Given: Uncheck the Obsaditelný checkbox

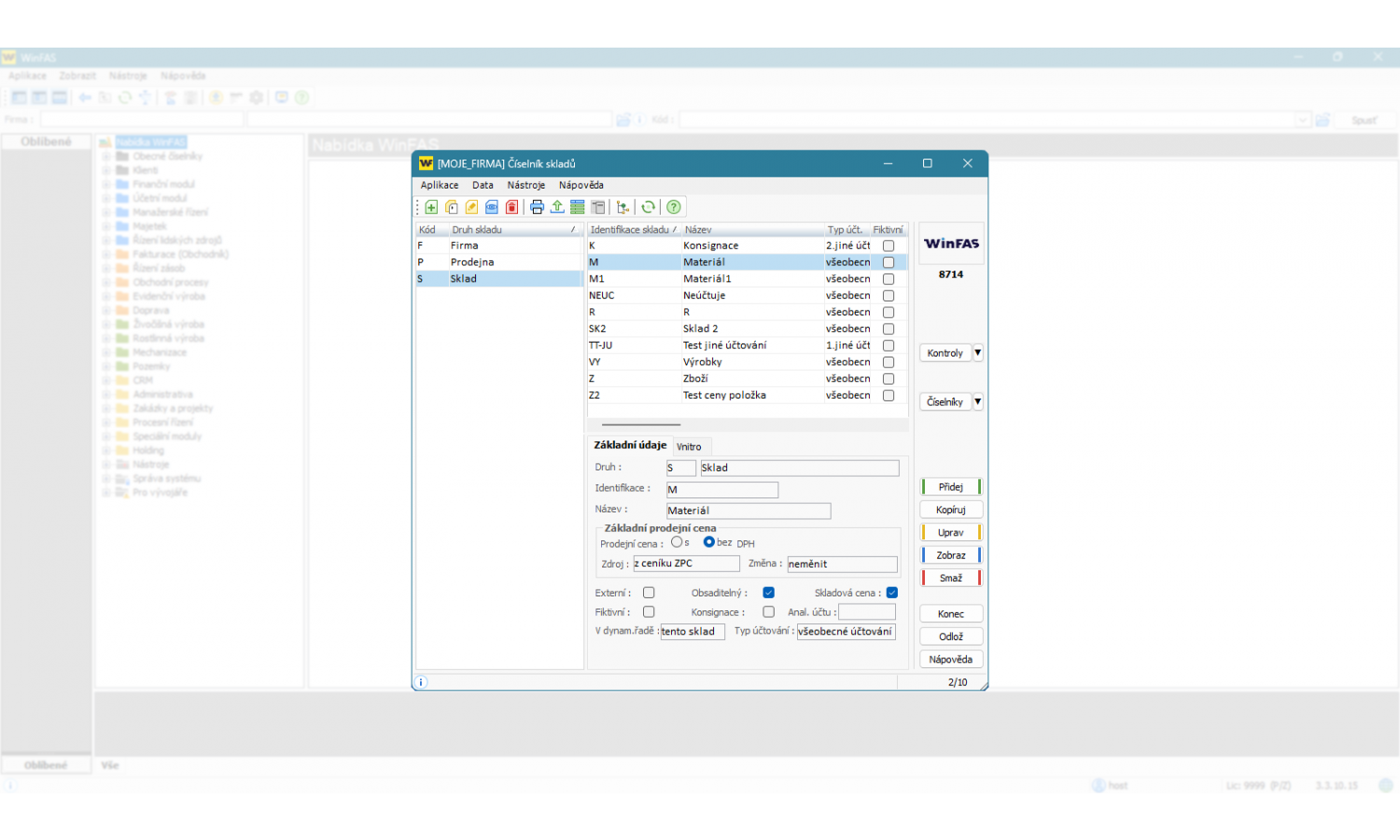Looking at the screenshot, I should click(768, 593).
